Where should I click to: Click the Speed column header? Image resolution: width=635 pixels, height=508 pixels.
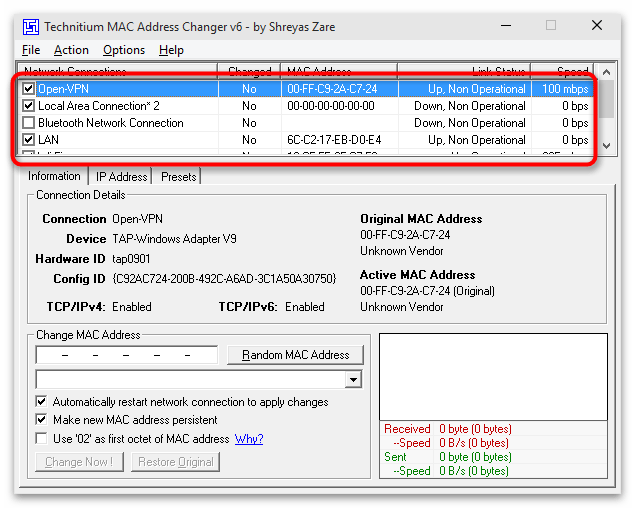[x=563, y=71]
